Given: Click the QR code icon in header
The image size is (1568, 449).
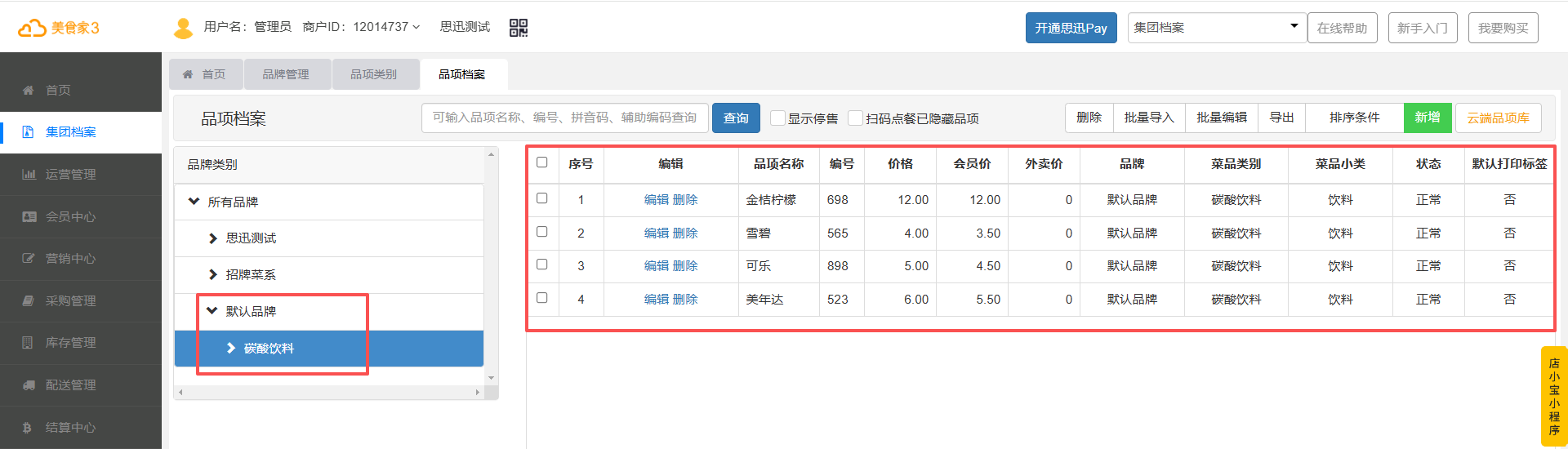Looking at the screenshot, I should (x=519, y=28).
